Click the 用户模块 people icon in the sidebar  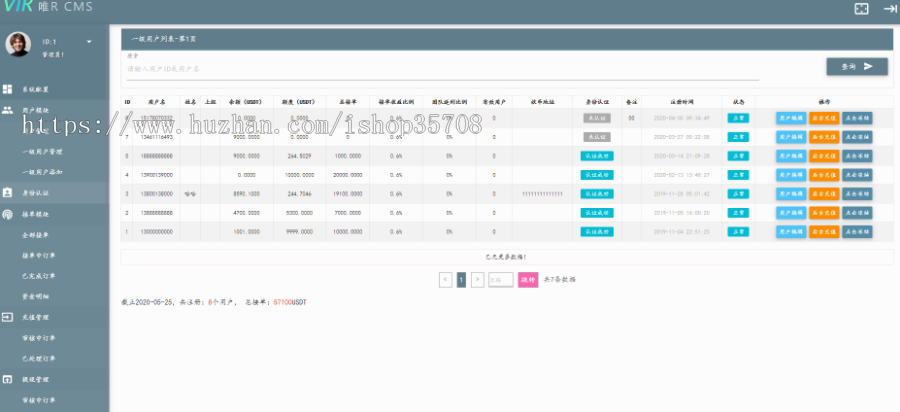tap(8, 110)
